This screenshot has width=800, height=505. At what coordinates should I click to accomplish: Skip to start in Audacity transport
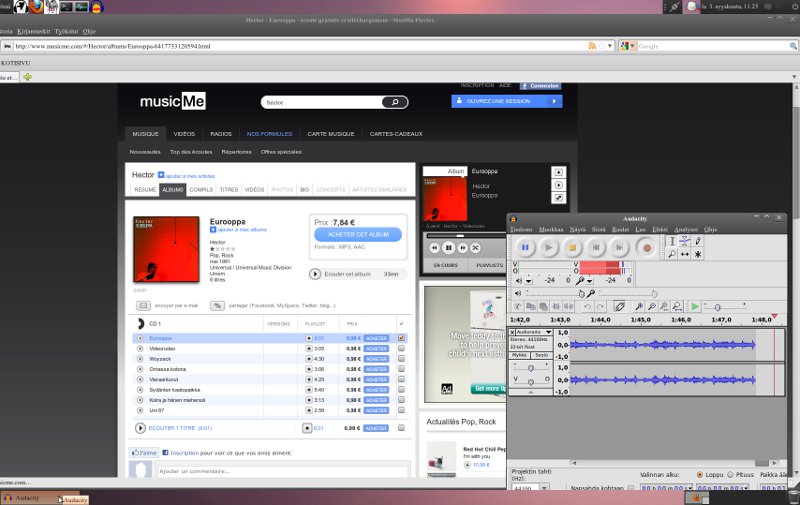(x=595, y=247)
